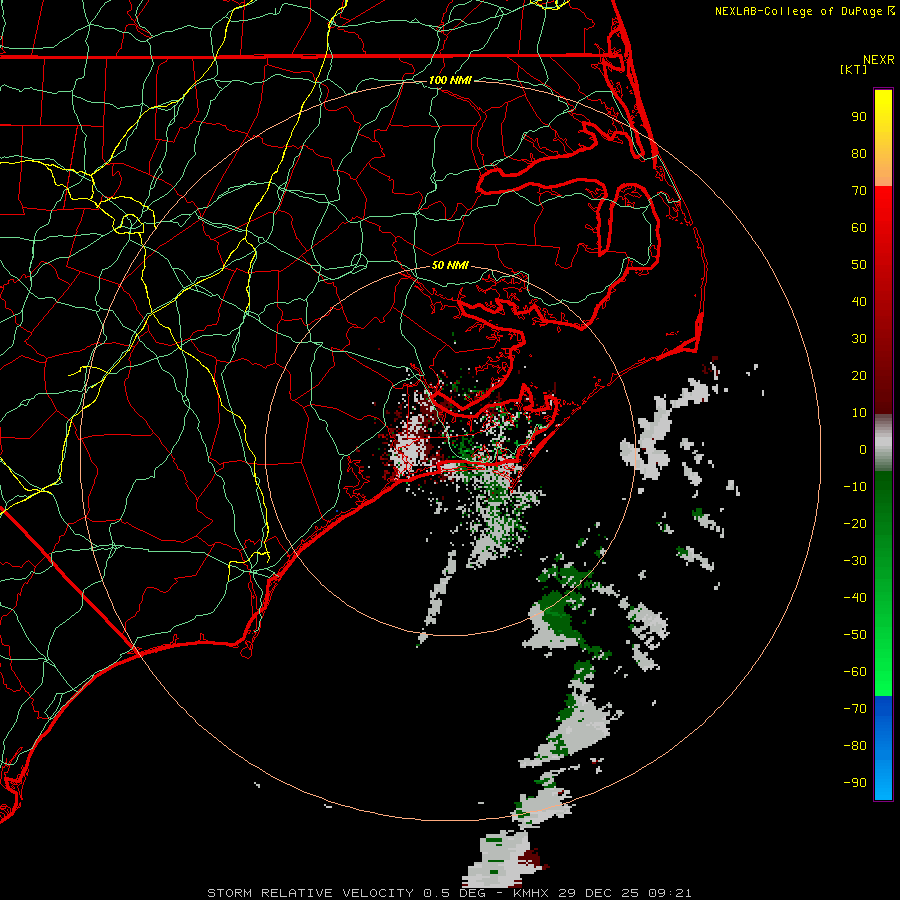This screenshot has height=900, width=900.
Task: Click the -90 value on the velocity scale
Action: click(x=855, y=783)
